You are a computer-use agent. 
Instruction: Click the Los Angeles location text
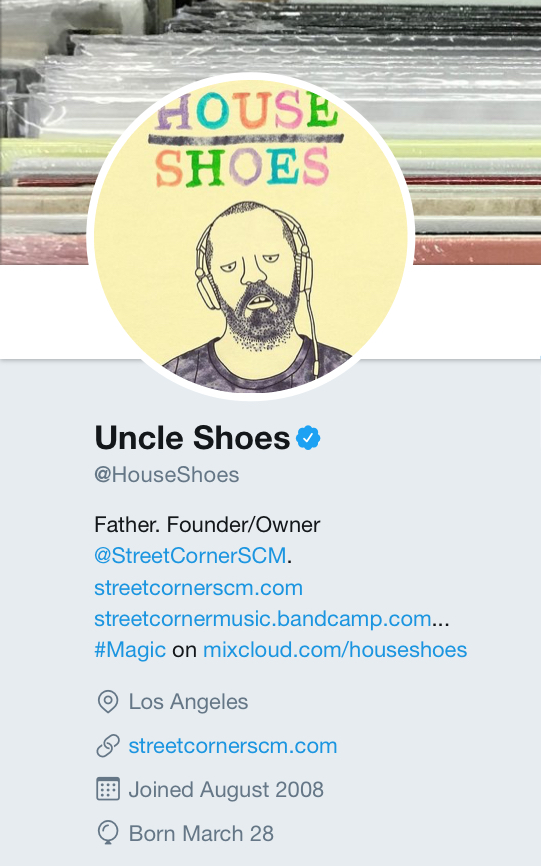(x=188, y=702)
